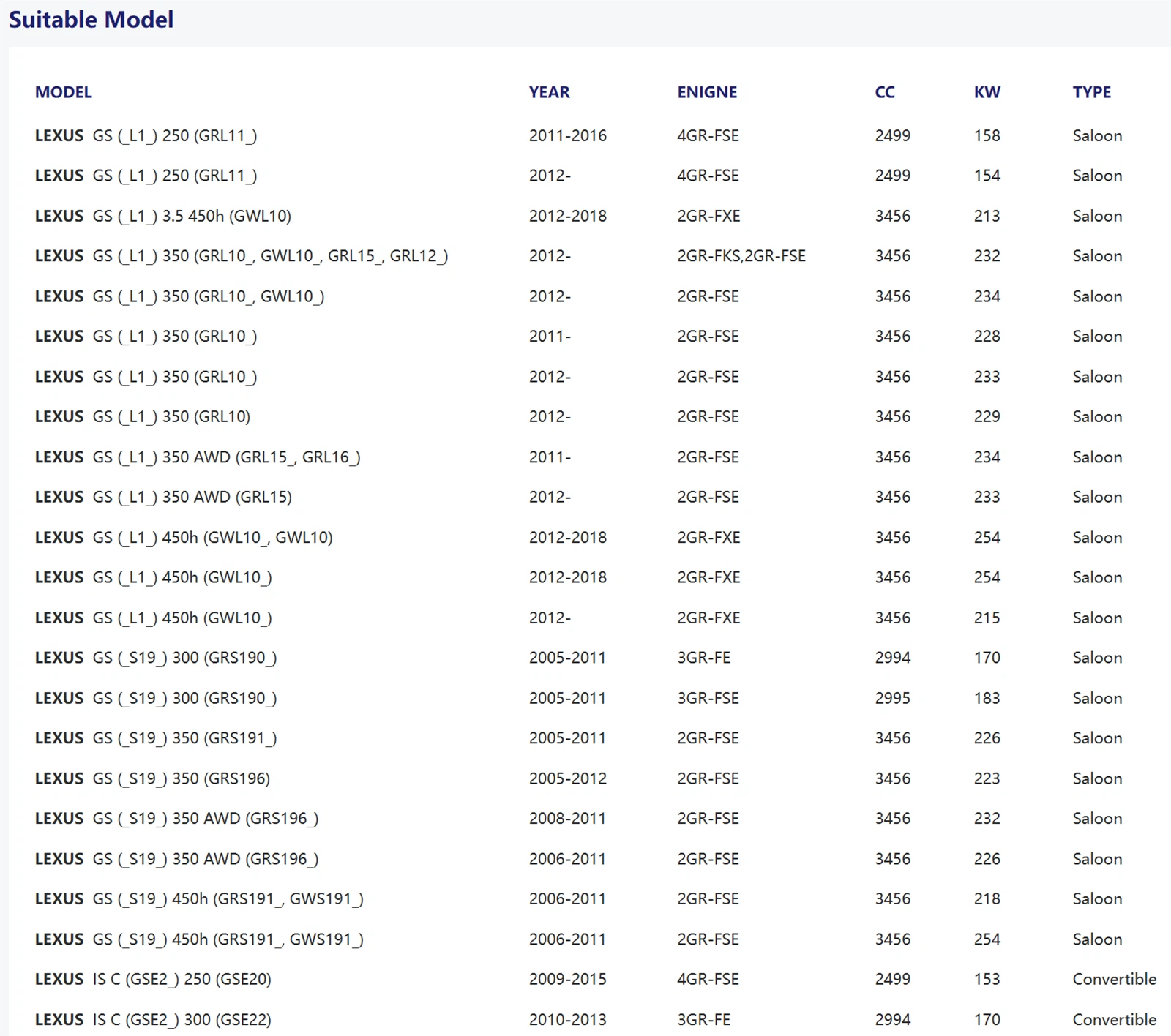
Task: Select 'Convertible' in the GSE20 row
Action: [1115, 979]
